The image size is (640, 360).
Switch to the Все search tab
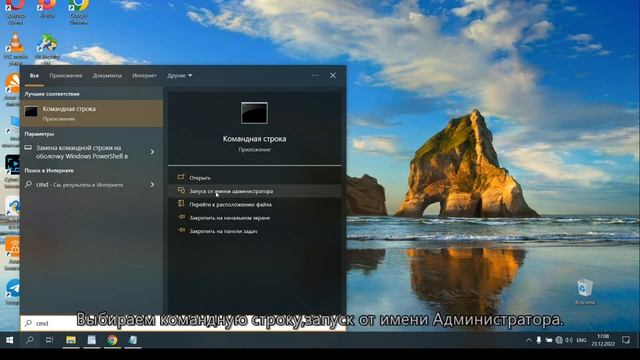pyautogui.click(x=34, y=76)
